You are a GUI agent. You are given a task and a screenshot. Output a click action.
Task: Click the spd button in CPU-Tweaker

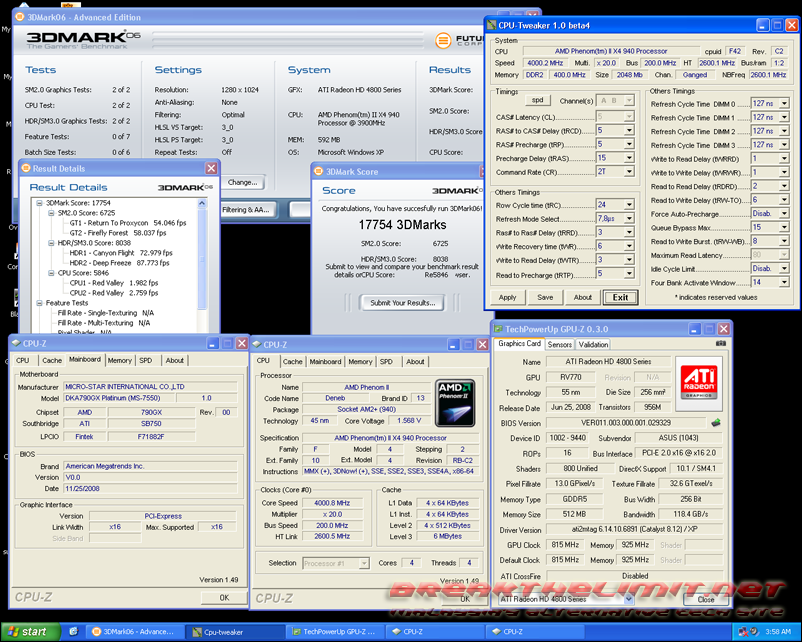coord(538,100)
